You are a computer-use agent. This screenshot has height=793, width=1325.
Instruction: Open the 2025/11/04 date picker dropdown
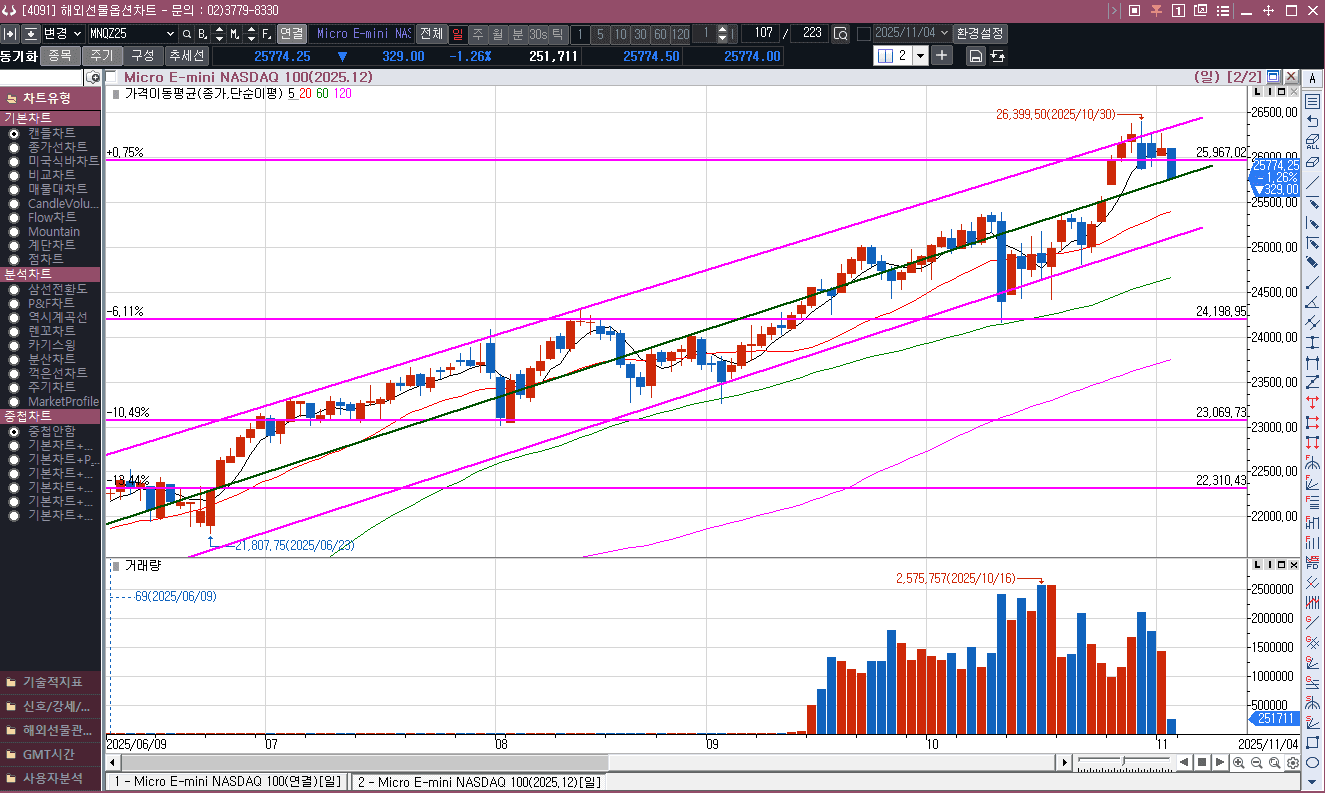[x=945, y=34]
